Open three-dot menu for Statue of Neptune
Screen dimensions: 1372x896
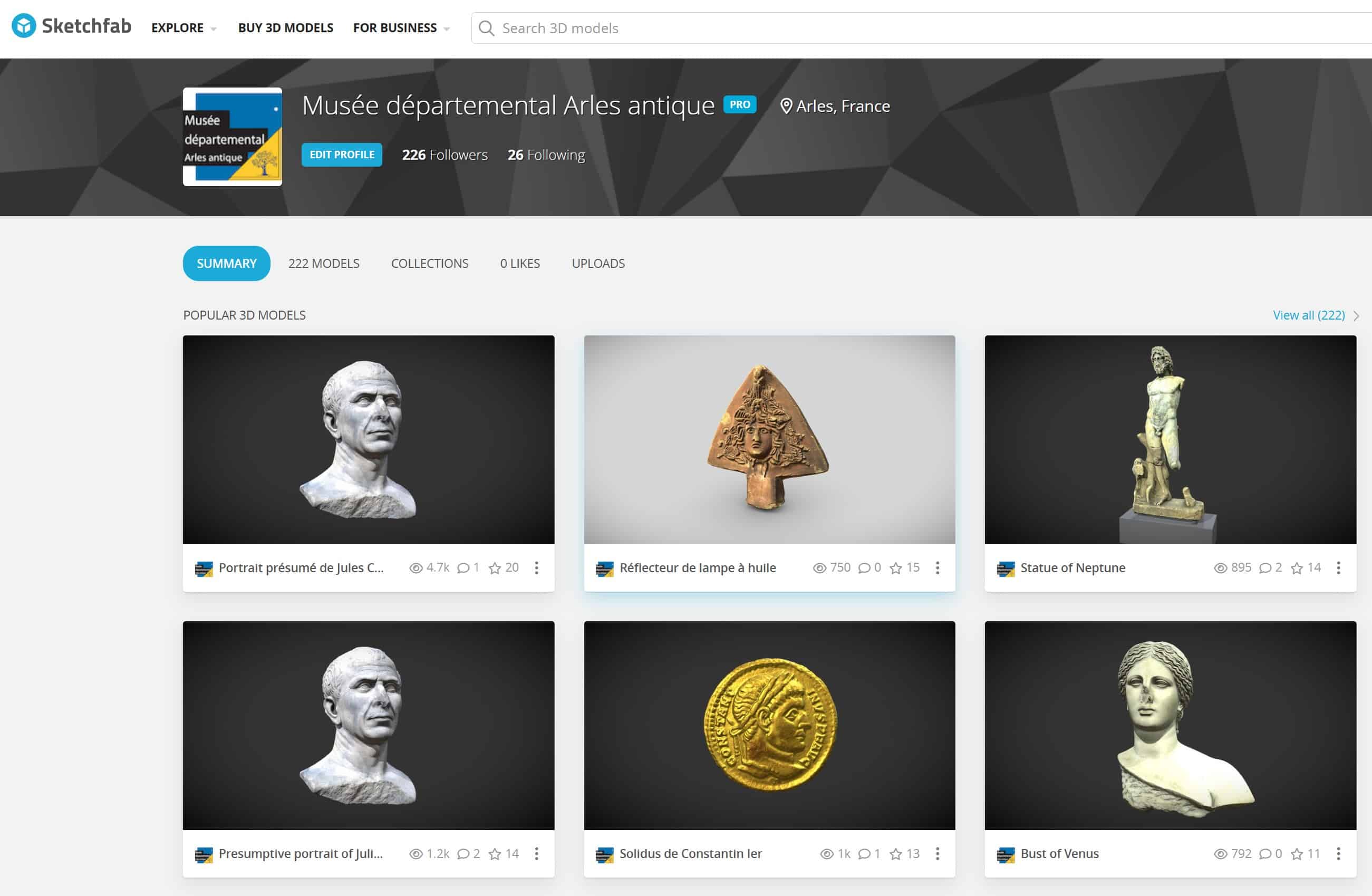pyautogui.click(x=1338, y=568)
